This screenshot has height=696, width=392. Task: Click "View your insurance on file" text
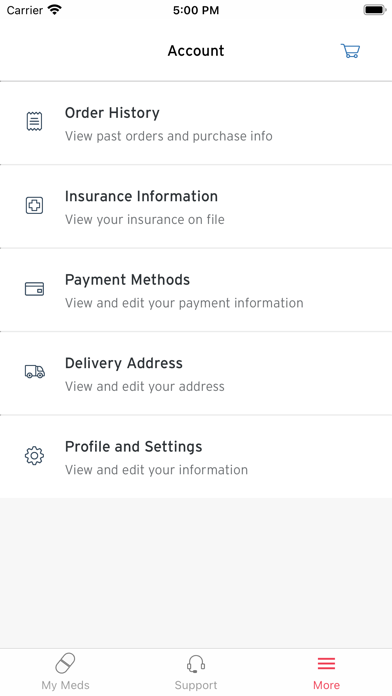(x=145, y=219)
